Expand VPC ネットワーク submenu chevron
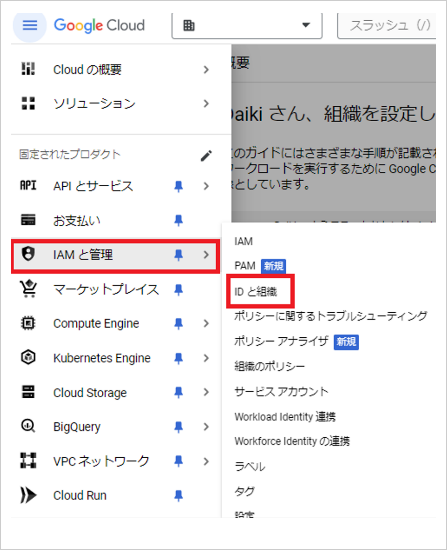Viewport: 447px width, 550px height. (x=206, y=461)
